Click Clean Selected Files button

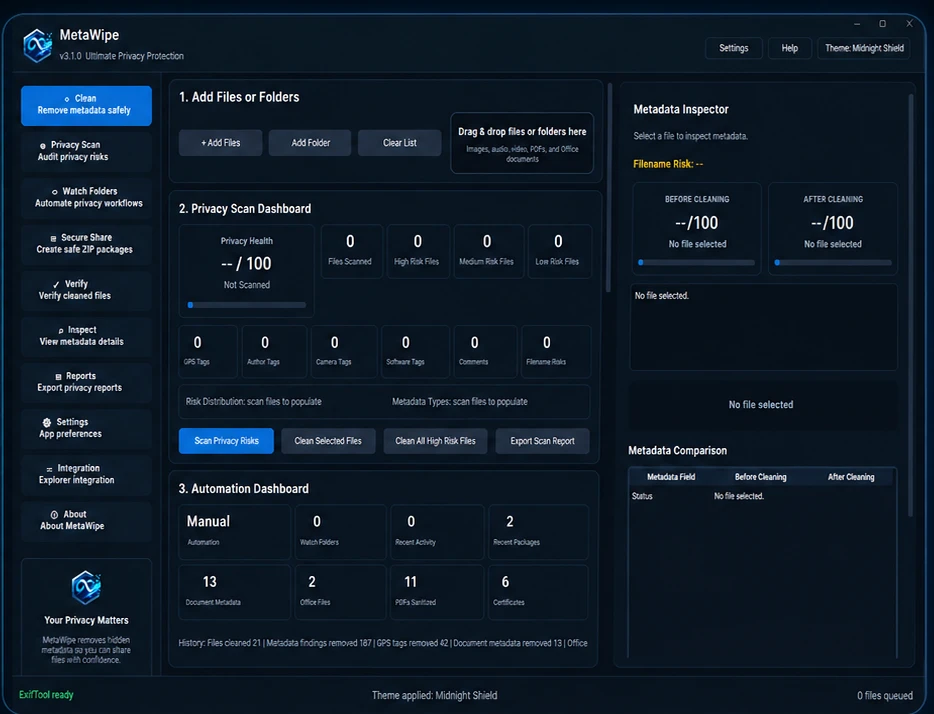click(x=328, y=441)
